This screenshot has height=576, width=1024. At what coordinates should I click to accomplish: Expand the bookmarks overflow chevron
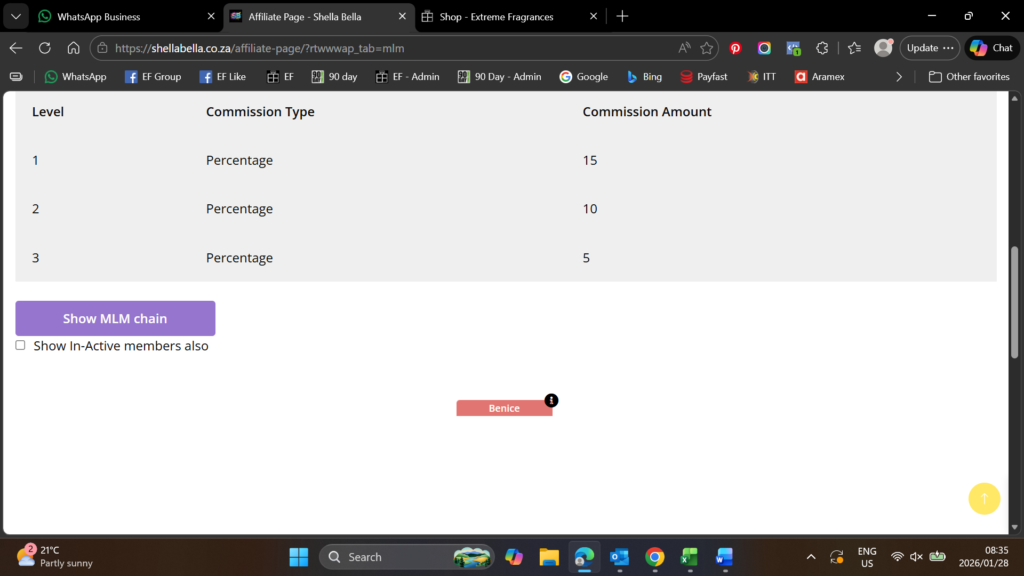click(x=899, y=77)
